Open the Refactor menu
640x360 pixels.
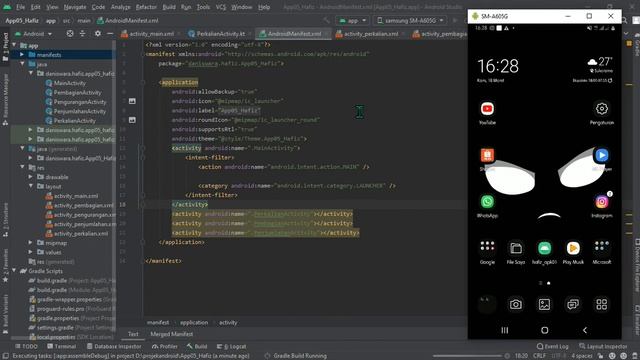tap(146, 7)
